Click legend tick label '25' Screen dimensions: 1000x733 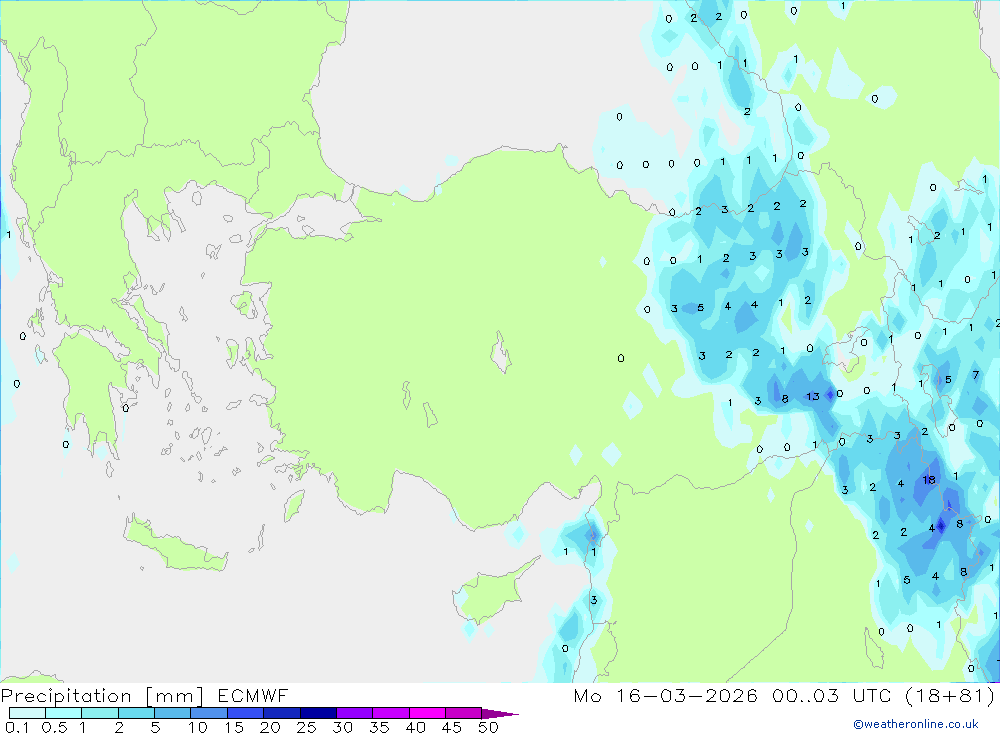tap(307, 727)
